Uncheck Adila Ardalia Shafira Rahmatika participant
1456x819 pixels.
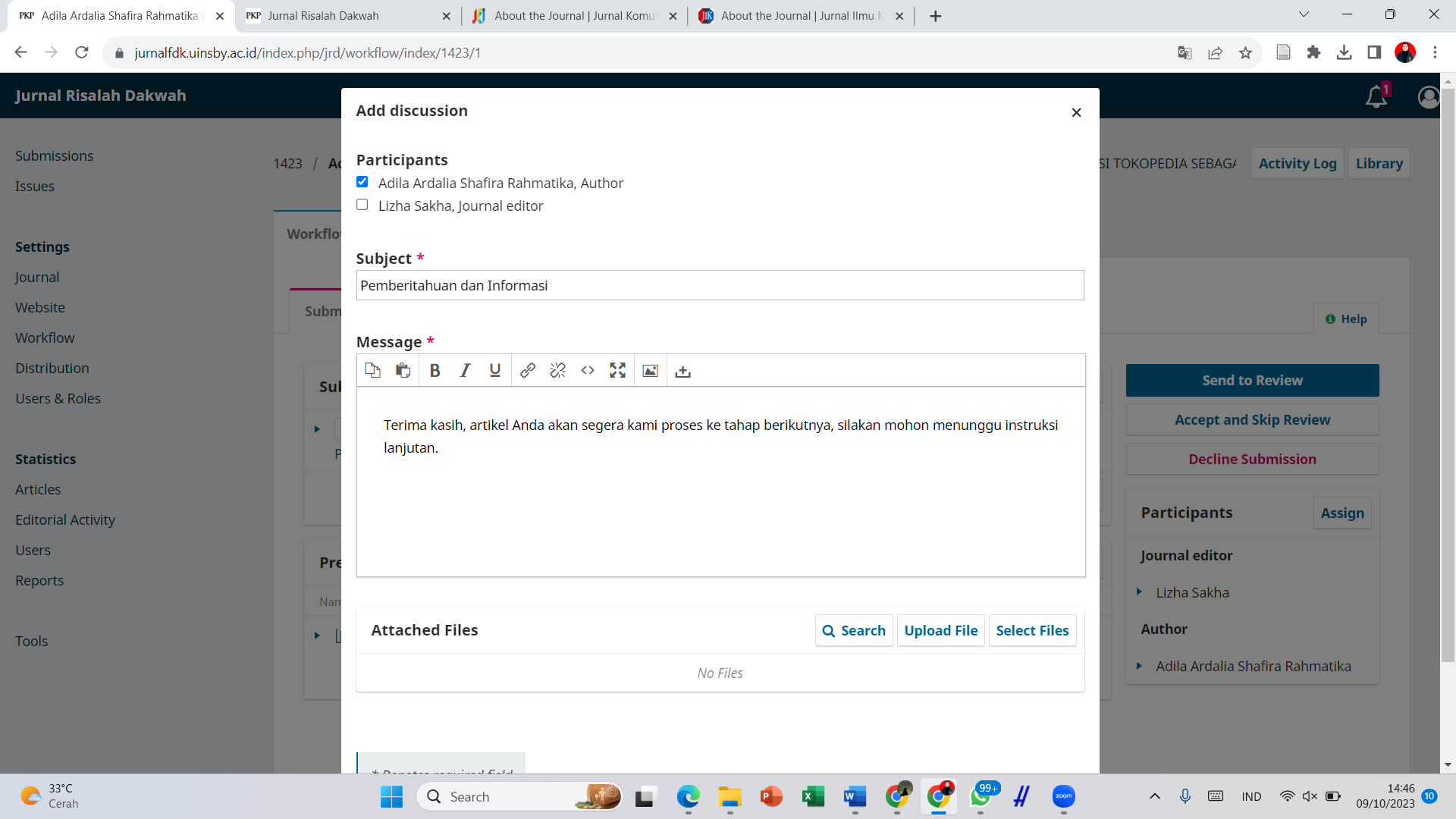tap(362, 182)
